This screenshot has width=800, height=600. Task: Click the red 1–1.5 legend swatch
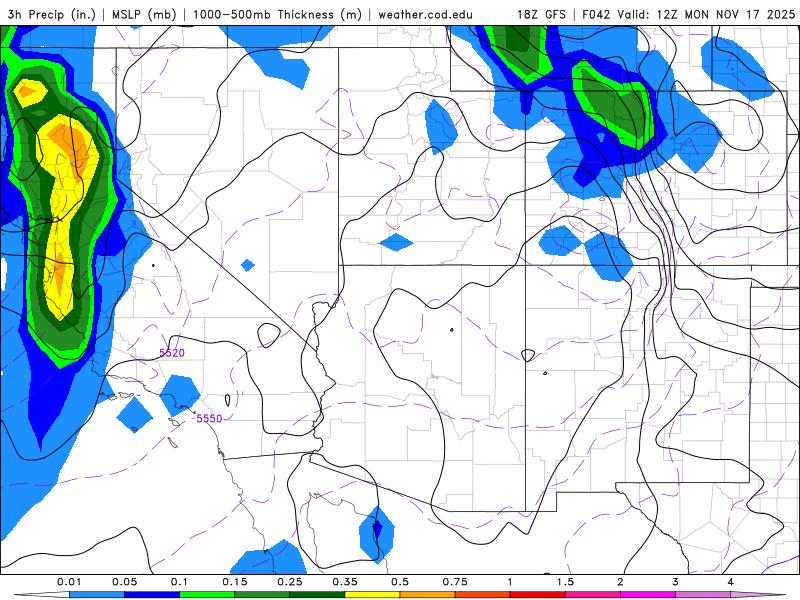[538, 595]
